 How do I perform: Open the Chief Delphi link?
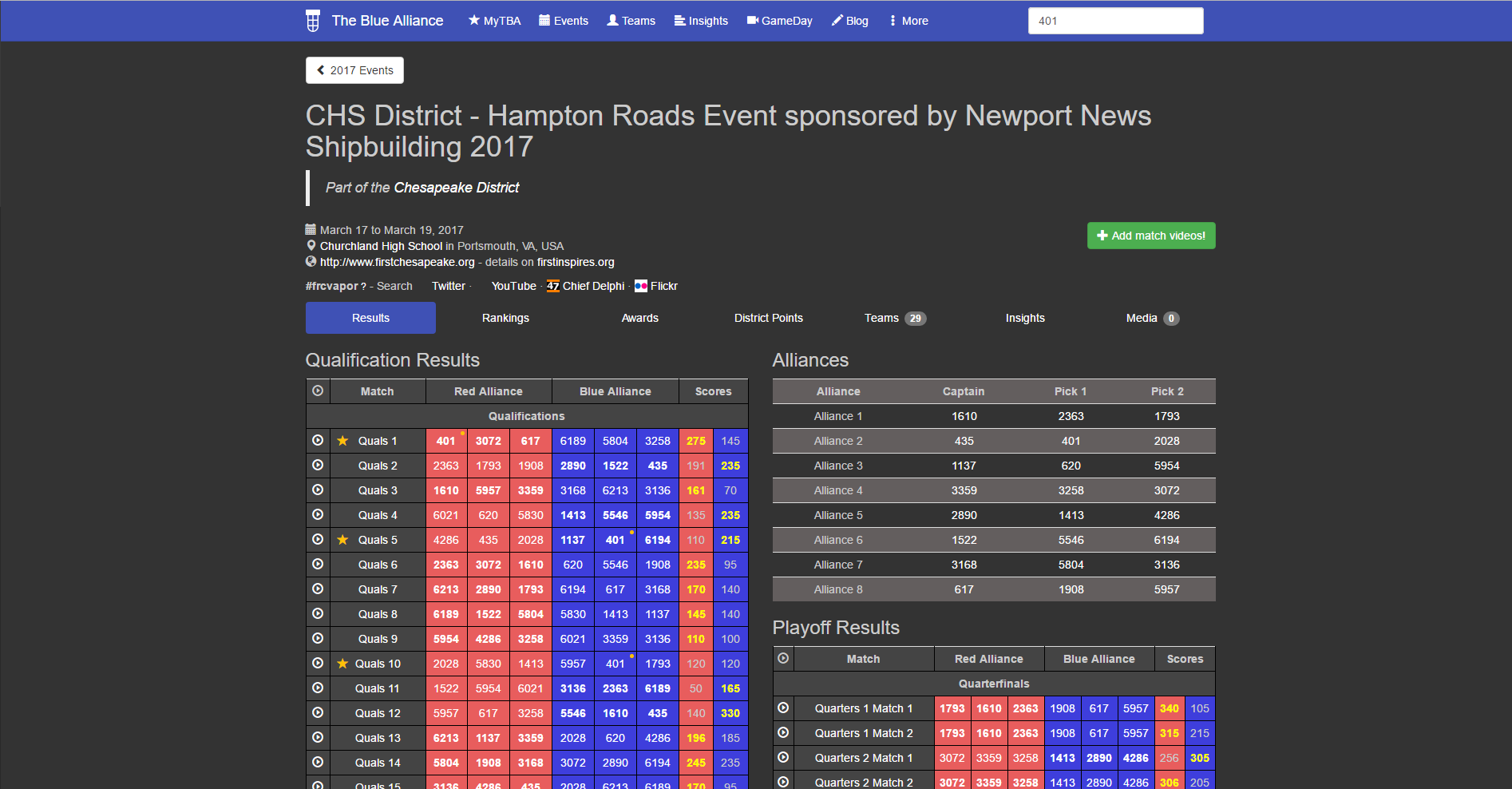coord(586,286)
